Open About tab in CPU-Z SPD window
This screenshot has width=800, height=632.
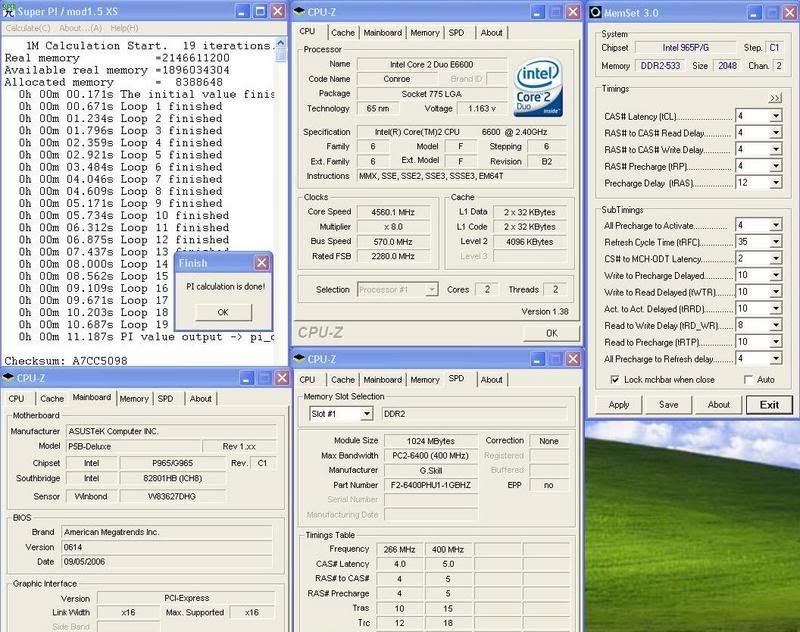491,380
